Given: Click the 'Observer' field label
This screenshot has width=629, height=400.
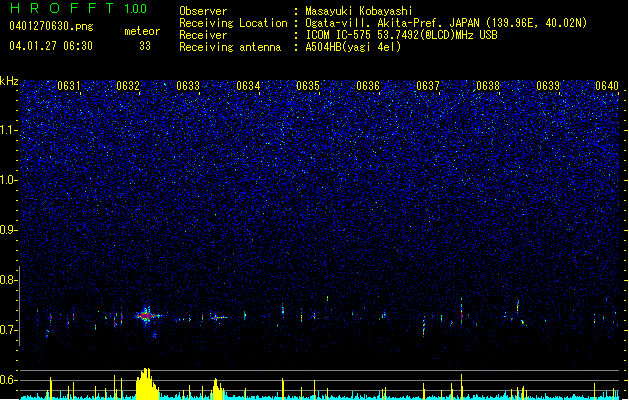Looking at the screenshot, I should pos(203,11).
